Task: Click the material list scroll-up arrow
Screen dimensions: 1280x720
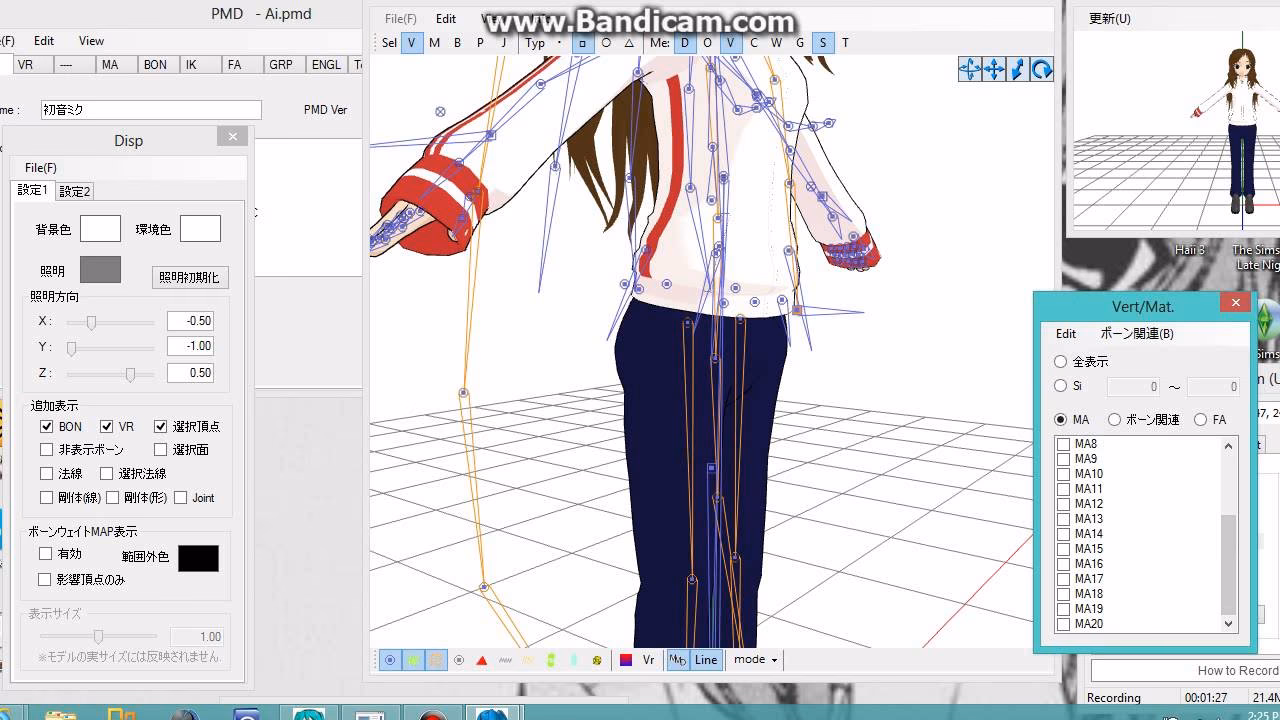Action: (1229, 446)
